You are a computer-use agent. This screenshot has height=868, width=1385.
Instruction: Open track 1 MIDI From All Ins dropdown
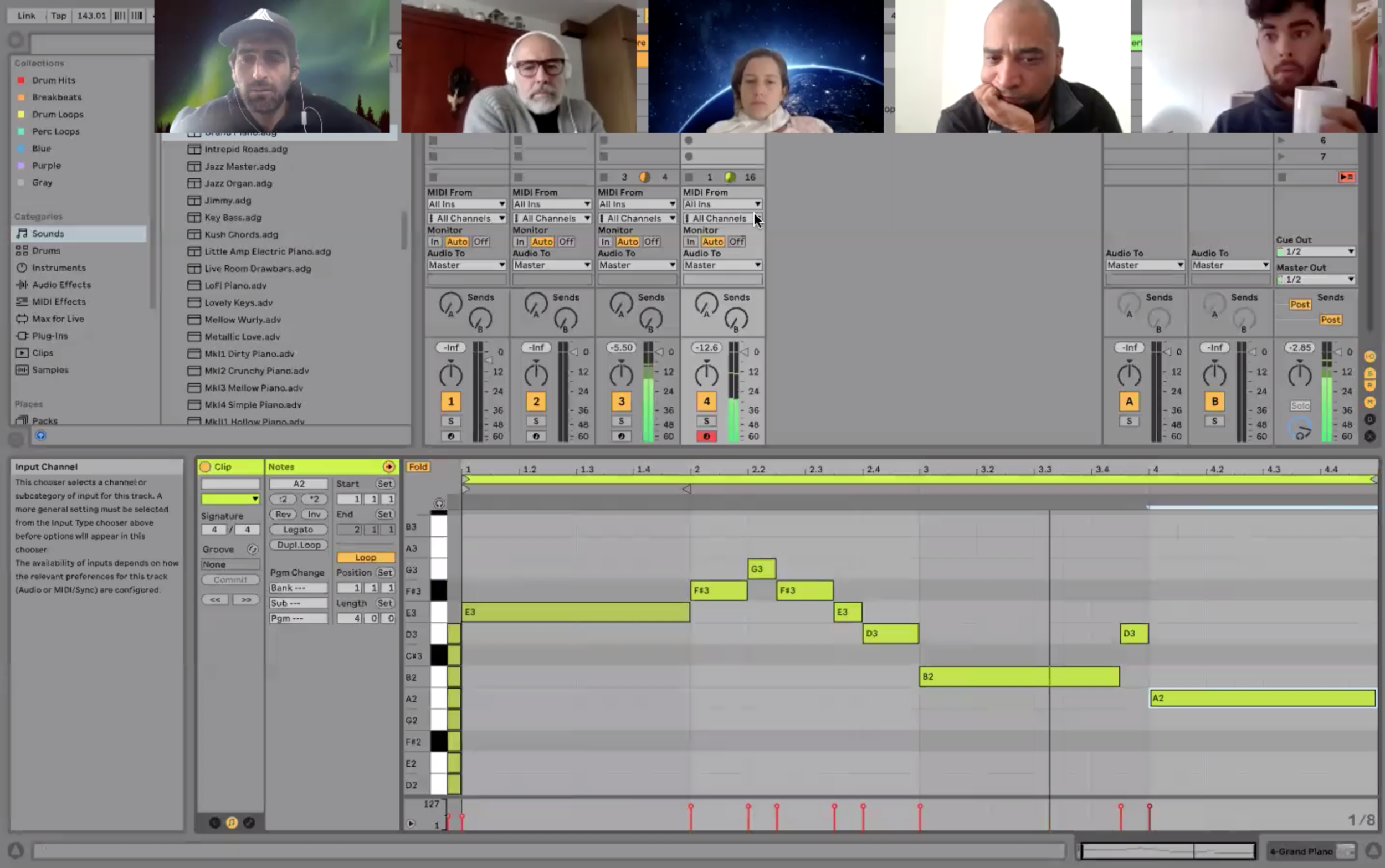click(x=466, y=204)
